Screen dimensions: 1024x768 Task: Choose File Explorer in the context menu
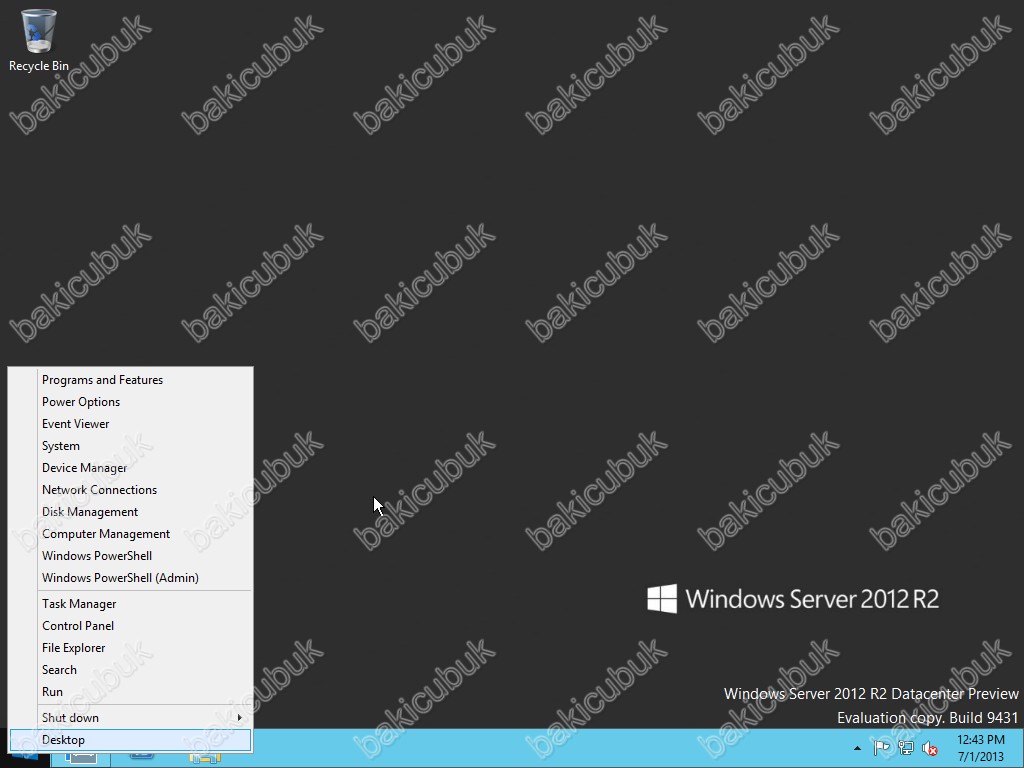coord(131,648)
